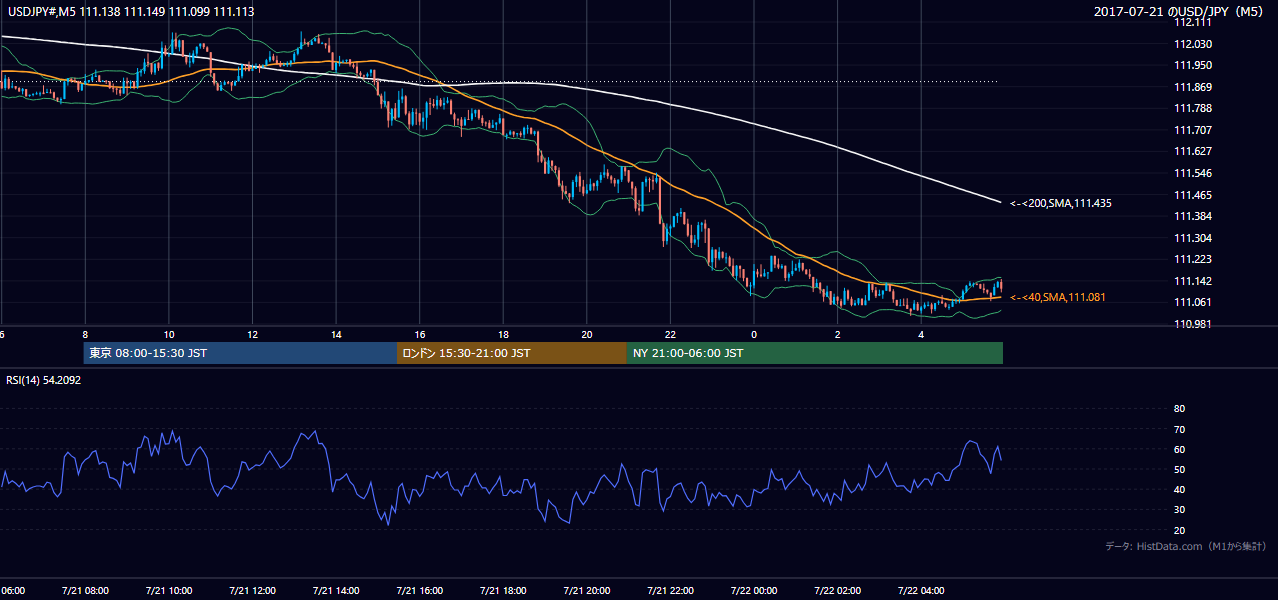Image resolution: width=1278 pixels, height=600 pixels.
Task: Click the 200,SMA,111.435 moving average label
Action: (1061, 203)
